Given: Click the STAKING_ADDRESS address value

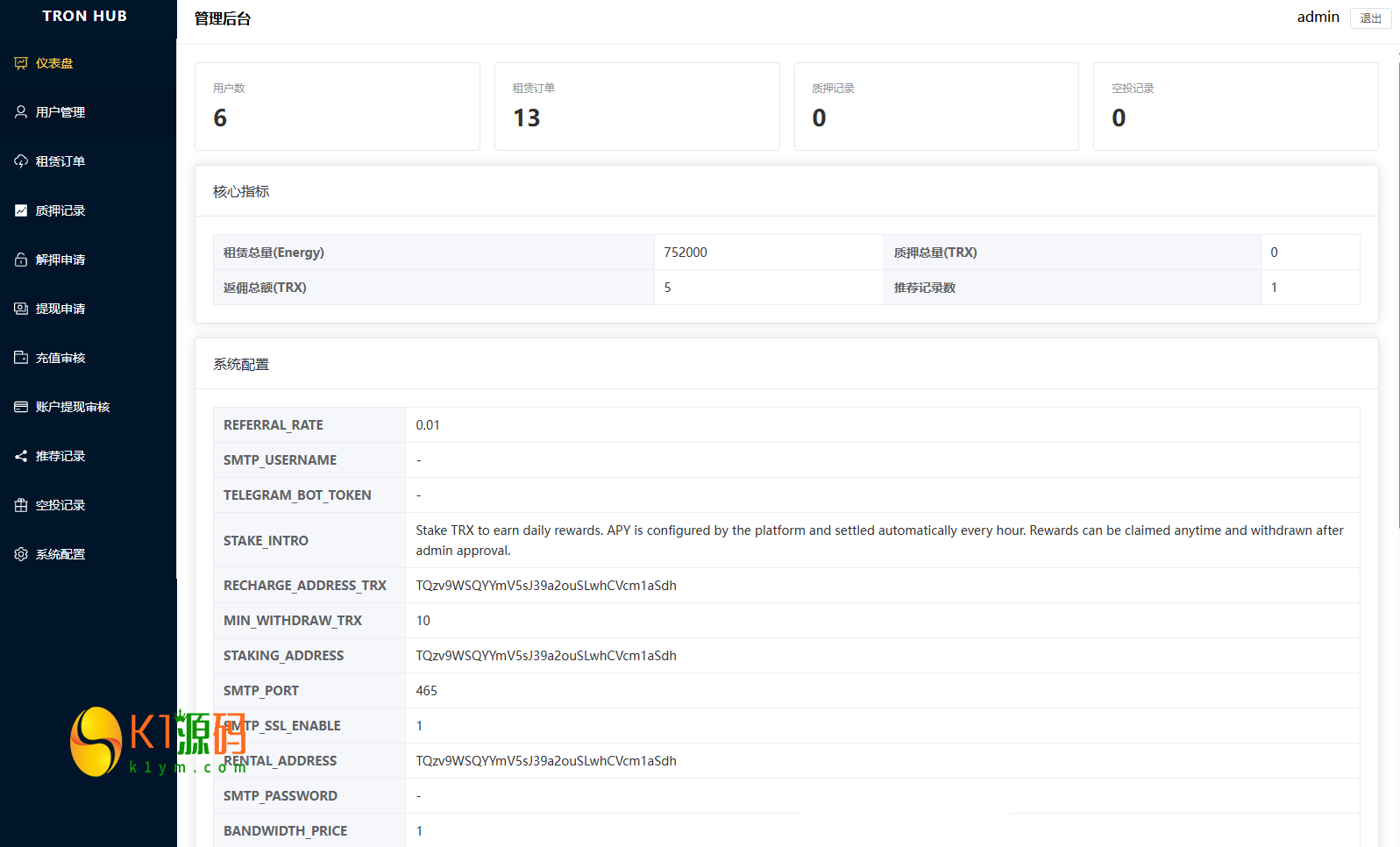Looking at the screenshot, I should (x=546, y=655).
